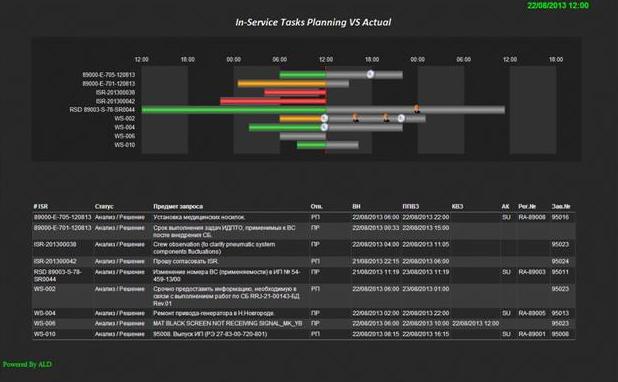
Task: Click the second person icon on the WS-002 bar
Action: (x=386, y=118)
